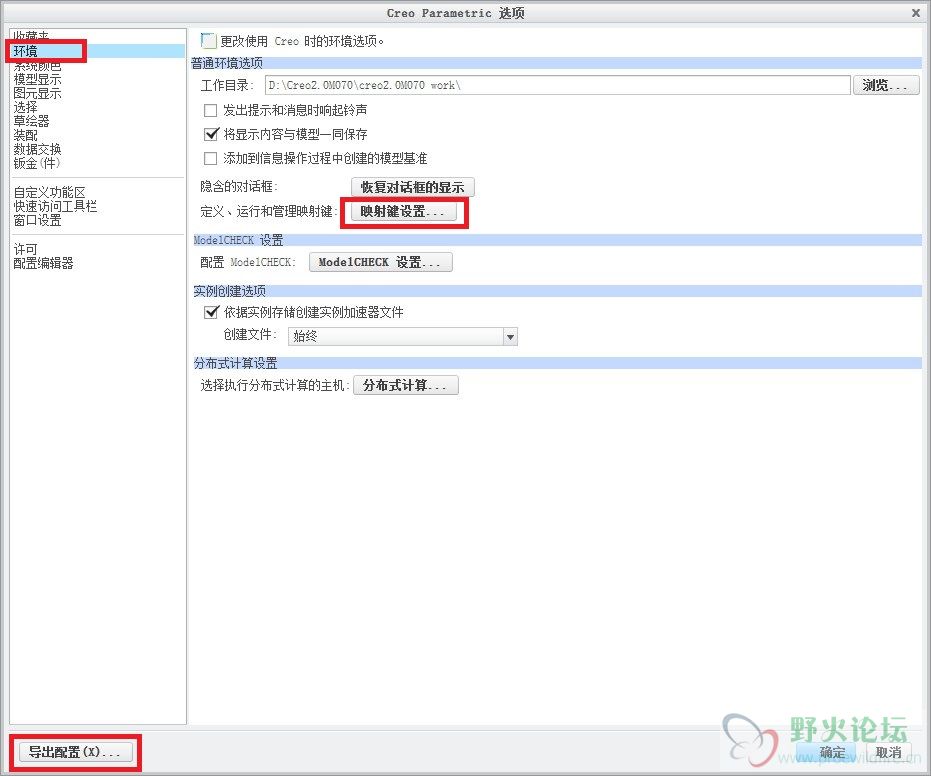Open the 系统颜色 category

click(37, 65)
